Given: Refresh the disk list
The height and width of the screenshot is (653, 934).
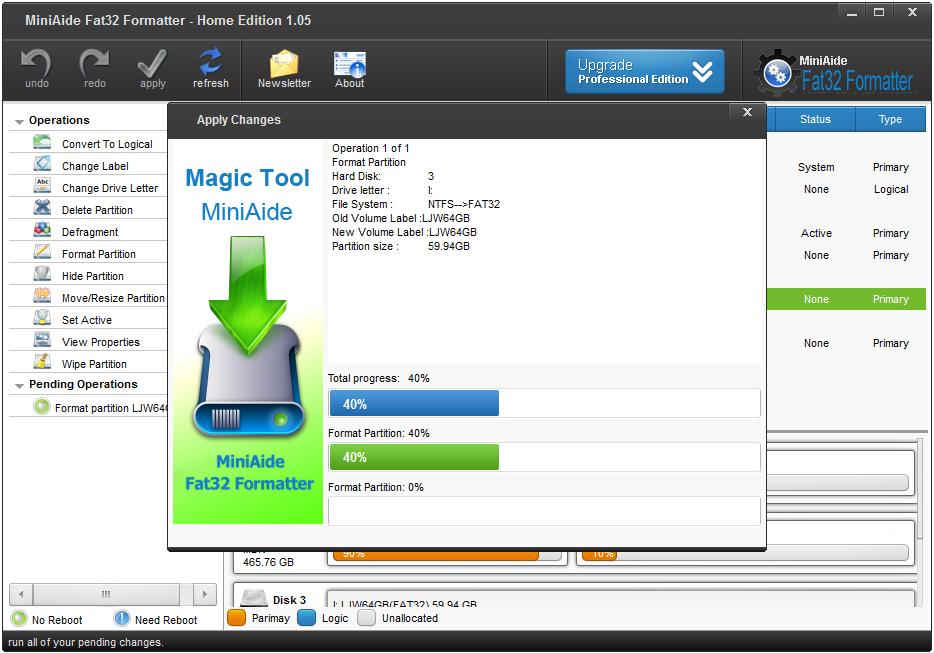Looking at the screenshot, I should [x=211, y=62].
